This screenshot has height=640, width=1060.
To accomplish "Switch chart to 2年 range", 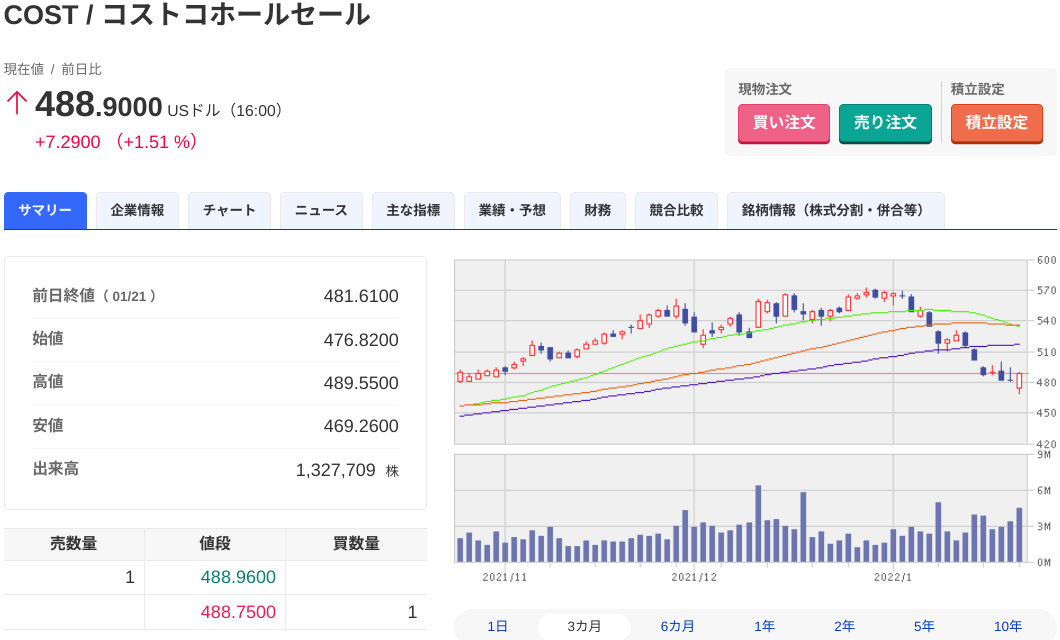I will pos(844,626).
